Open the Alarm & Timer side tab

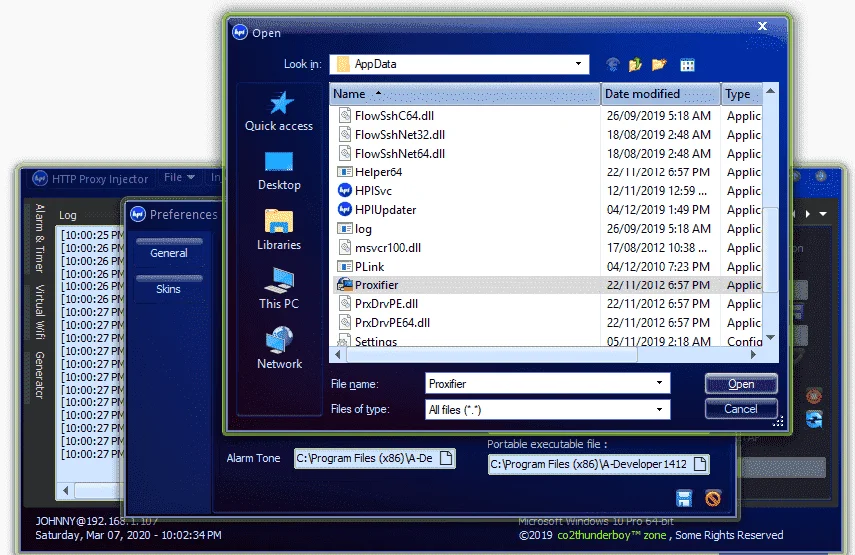point(39,238)
